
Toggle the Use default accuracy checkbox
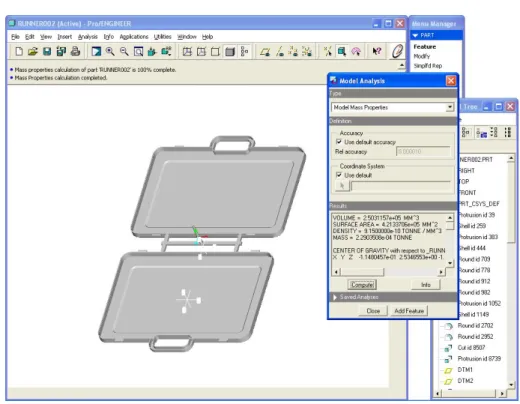pos(339,142)
